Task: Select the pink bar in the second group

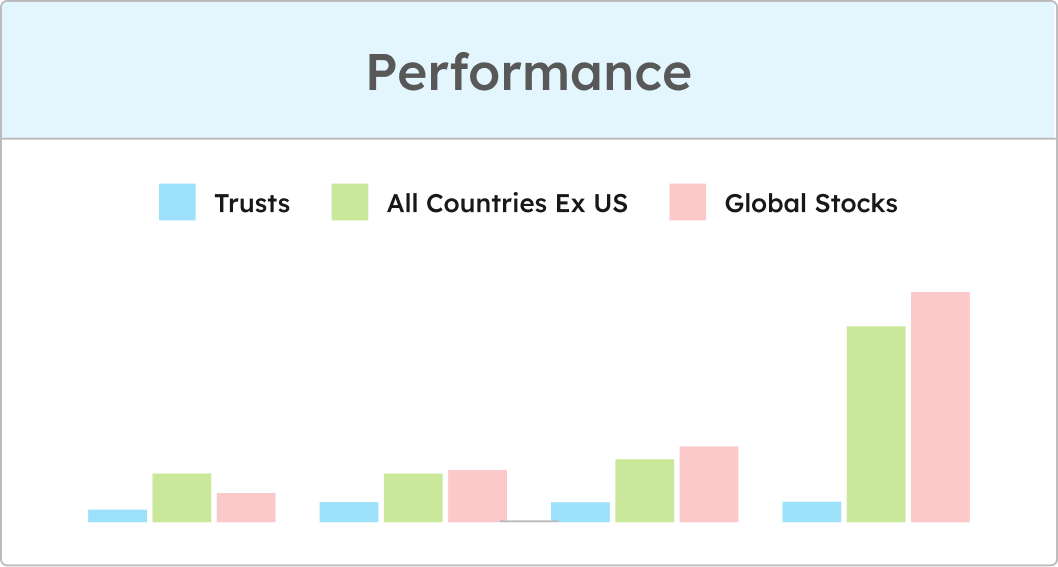Action: 477,496
